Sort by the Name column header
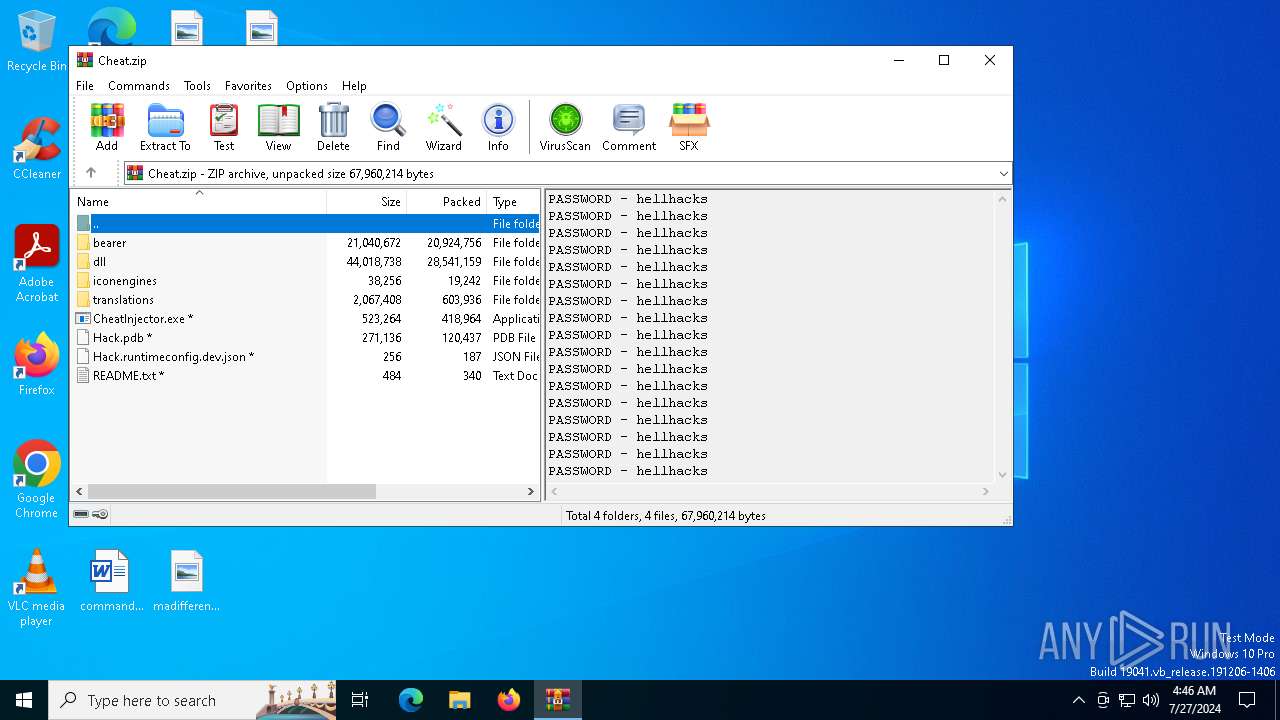 pyautogui.click(x=199, y=201)
